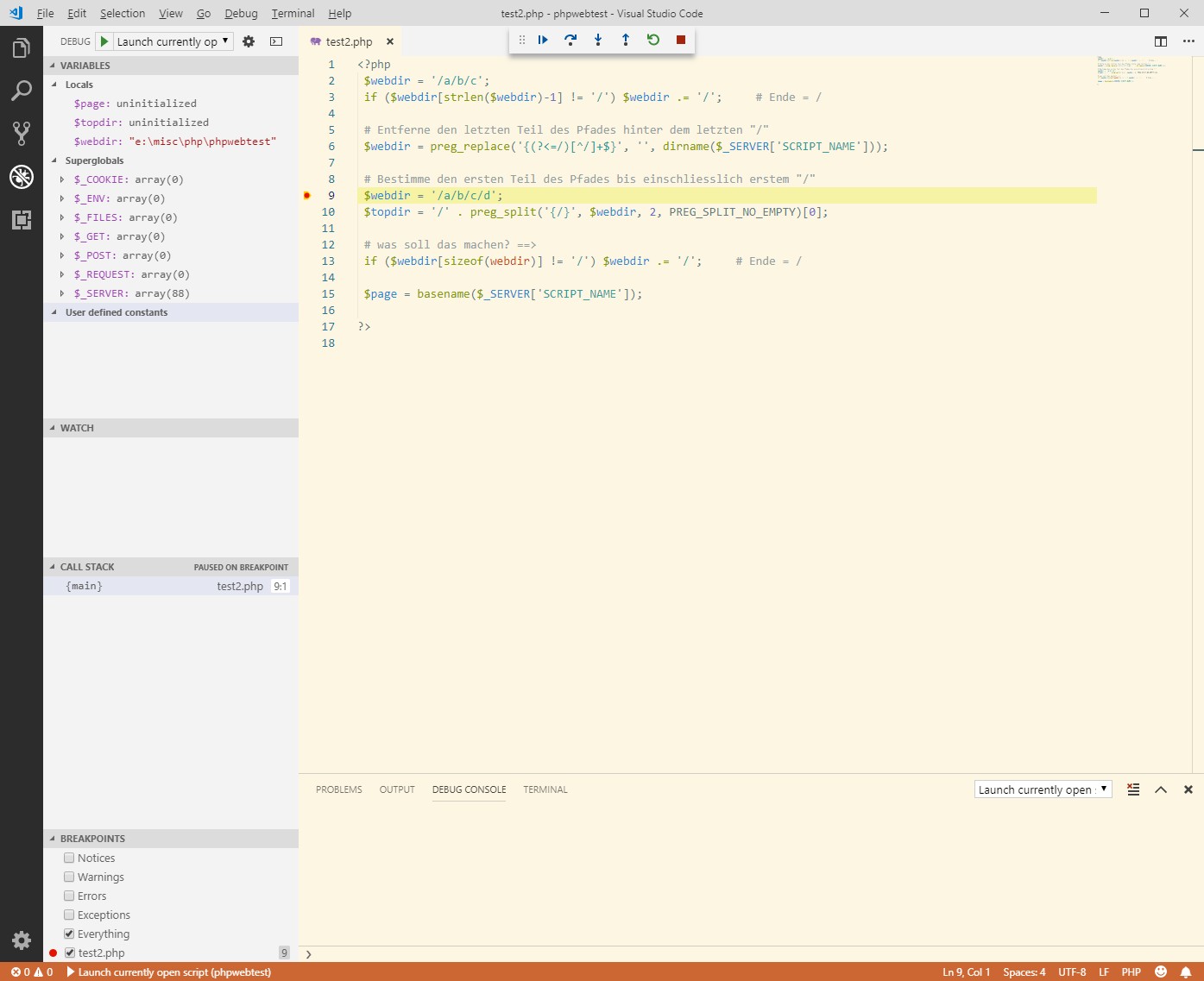The width and height of the screenshot is (1204, 981).
Task: Open the Search view in activity bar
Action: point(22,91)
